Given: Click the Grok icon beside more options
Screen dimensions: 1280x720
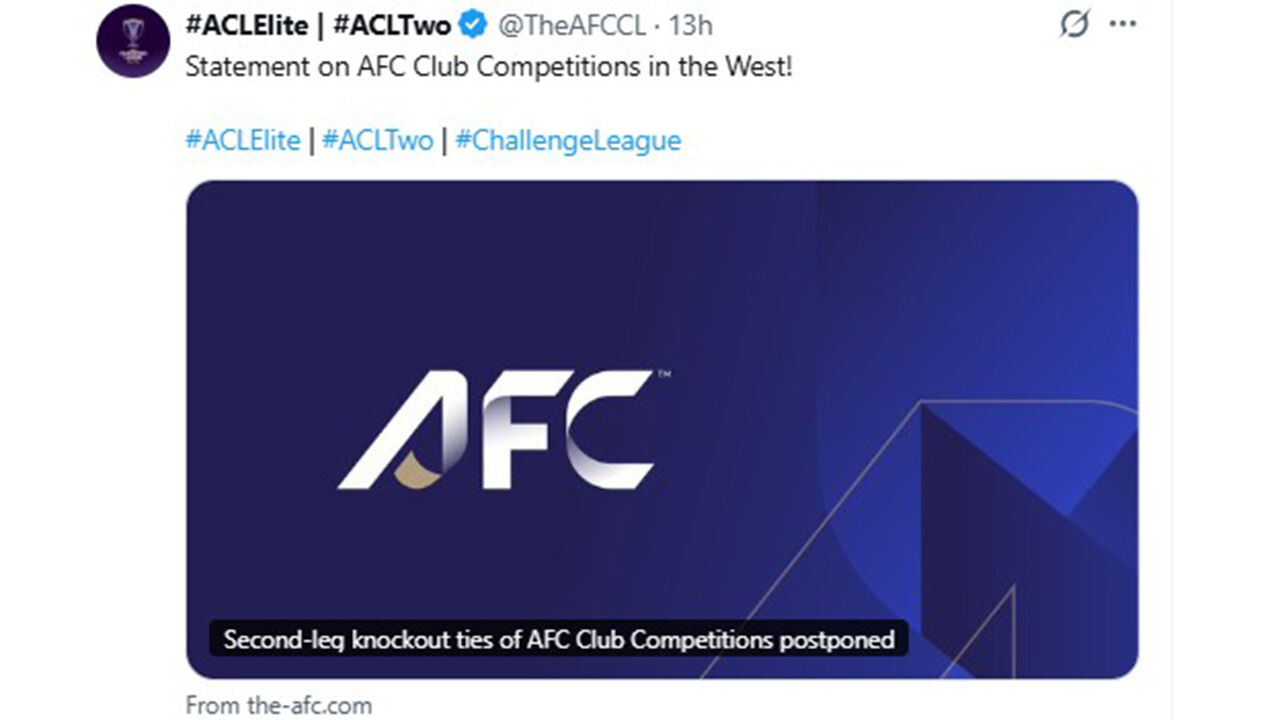Looking at the screenshot, I should [x=1074, y=25].
